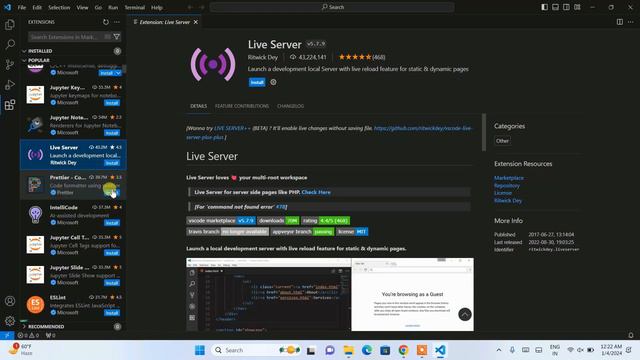Image resolution: width=640 pixels, height=360 pixels.
Task: Open the Accounts menu icon
Action: click(x=10, y=301)
